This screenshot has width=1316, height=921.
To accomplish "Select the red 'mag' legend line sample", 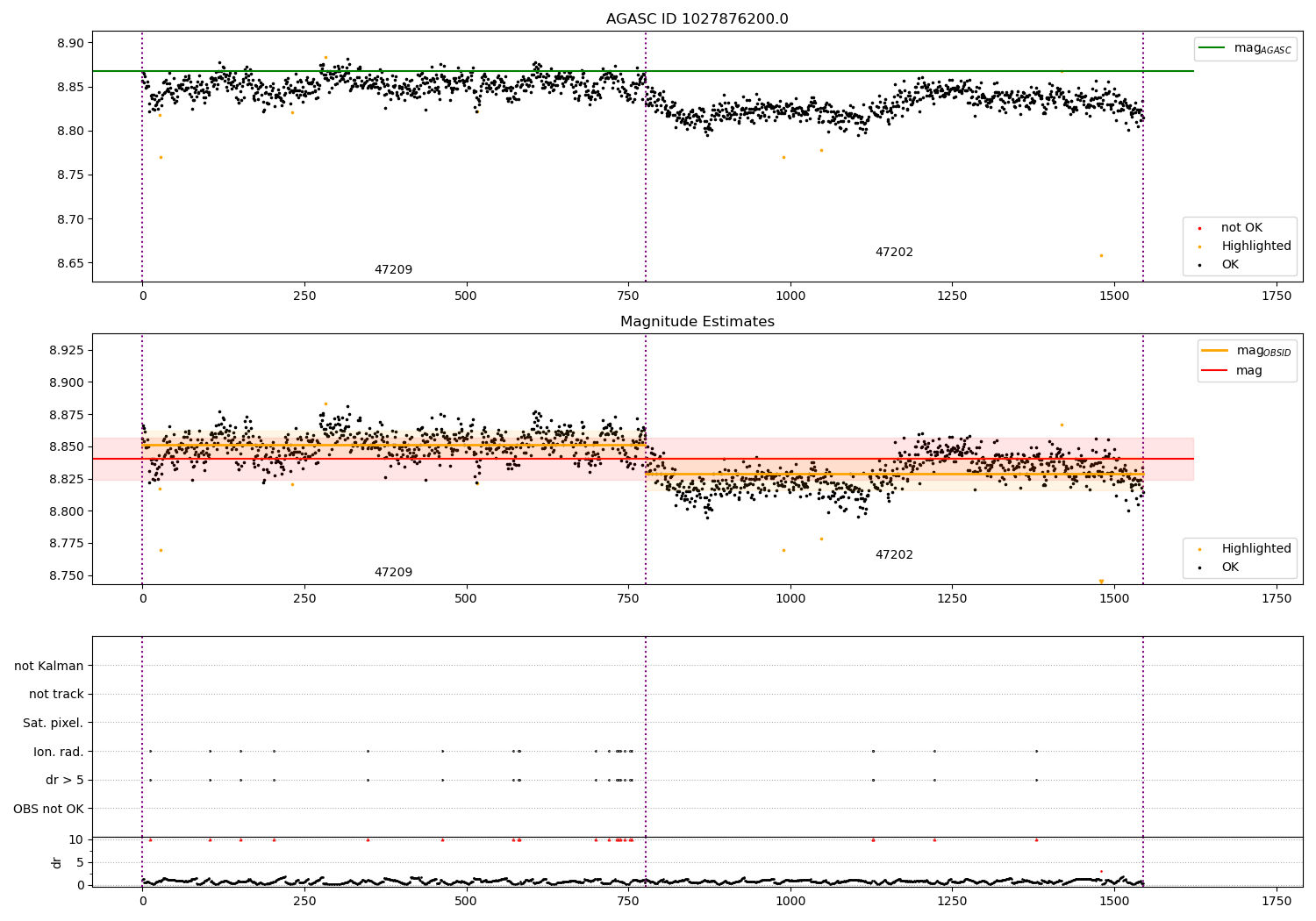I will tap(1214, 370).
